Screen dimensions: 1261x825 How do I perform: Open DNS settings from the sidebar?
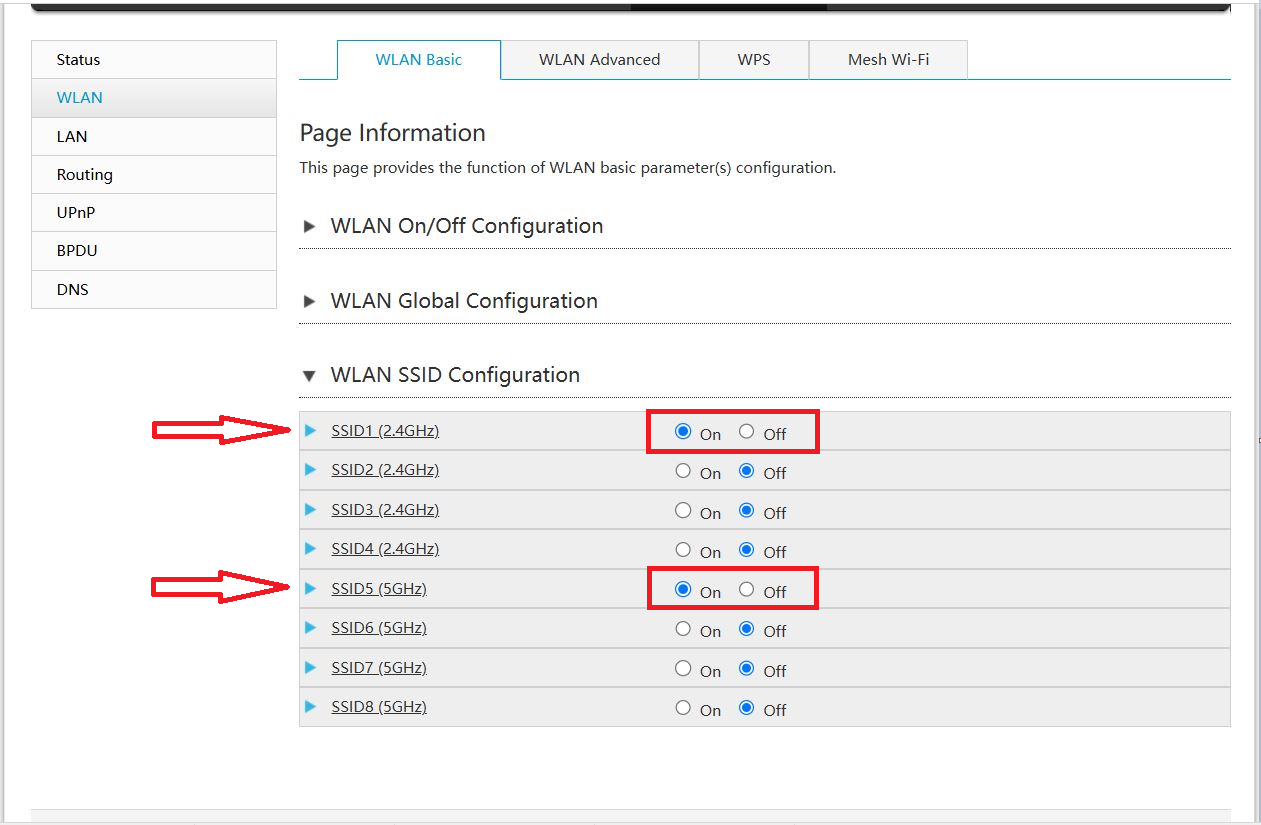[72, 289]
